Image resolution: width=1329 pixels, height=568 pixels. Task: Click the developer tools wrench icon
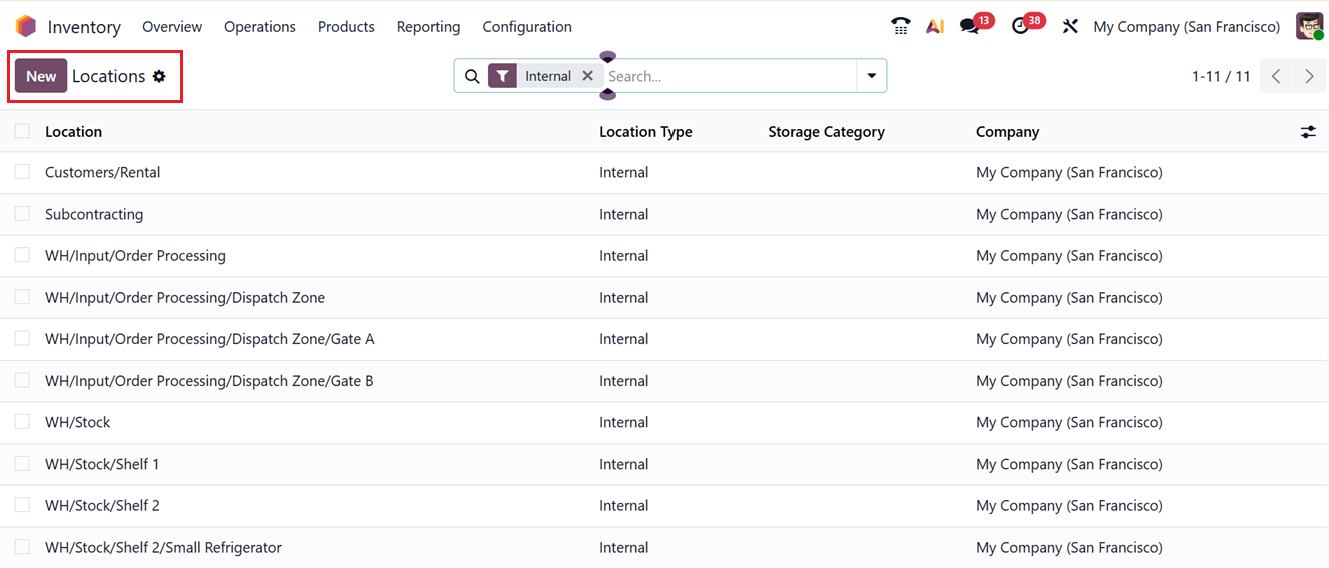coord(1070,27)
